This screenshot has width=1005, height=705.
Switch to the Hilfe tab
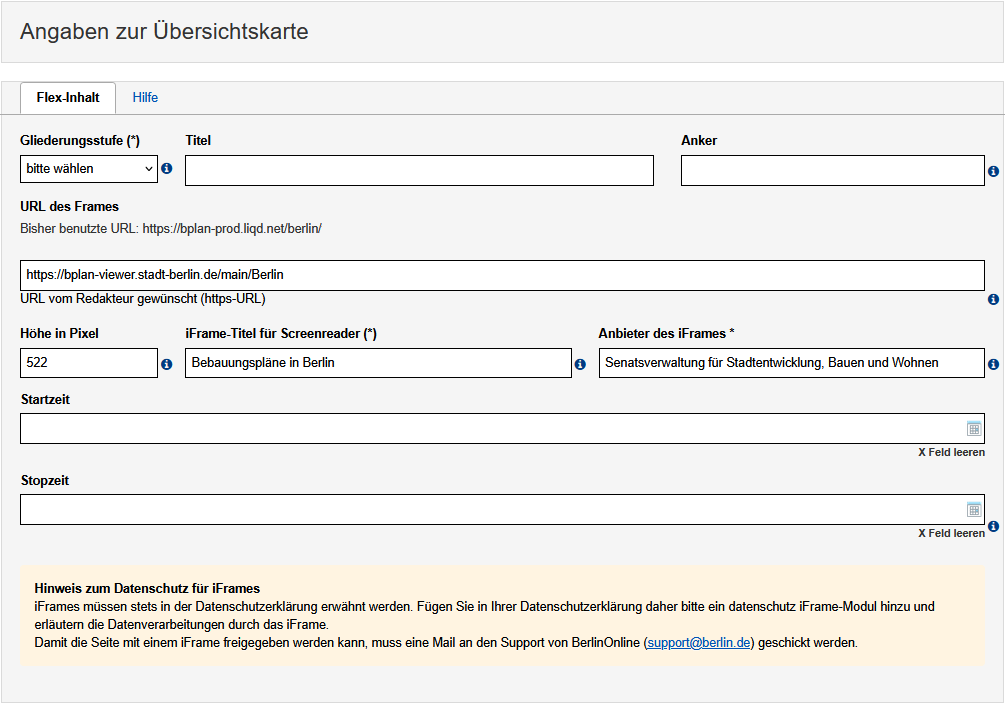click(145, 98)
